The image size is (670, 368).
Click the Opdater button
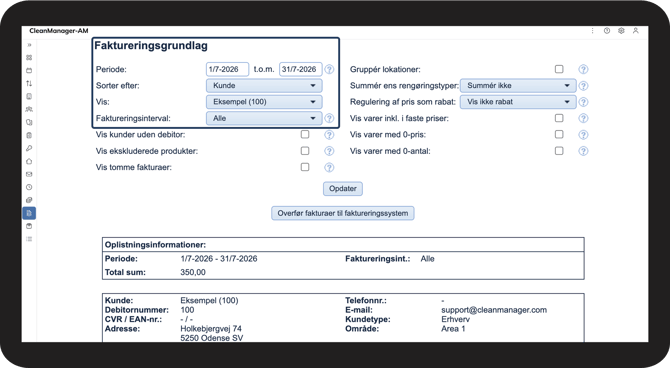point(343,188)
